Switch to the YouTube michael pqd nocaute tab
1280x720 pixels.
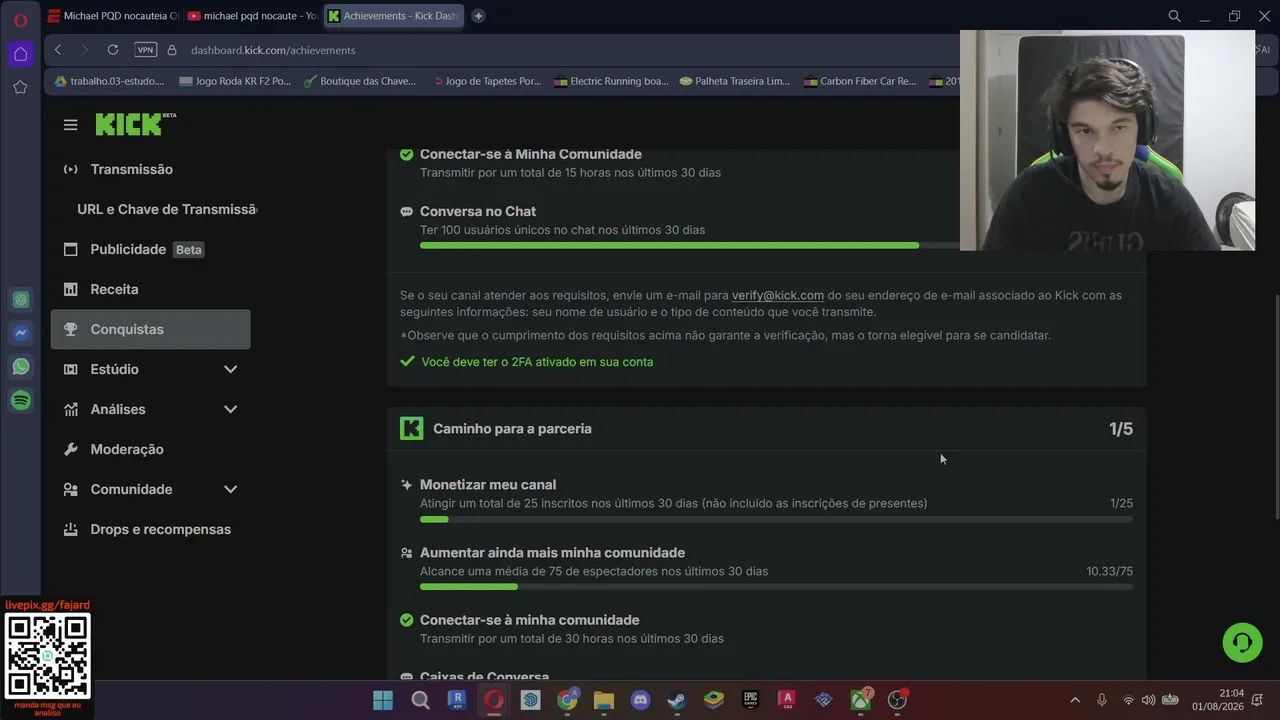253,16
